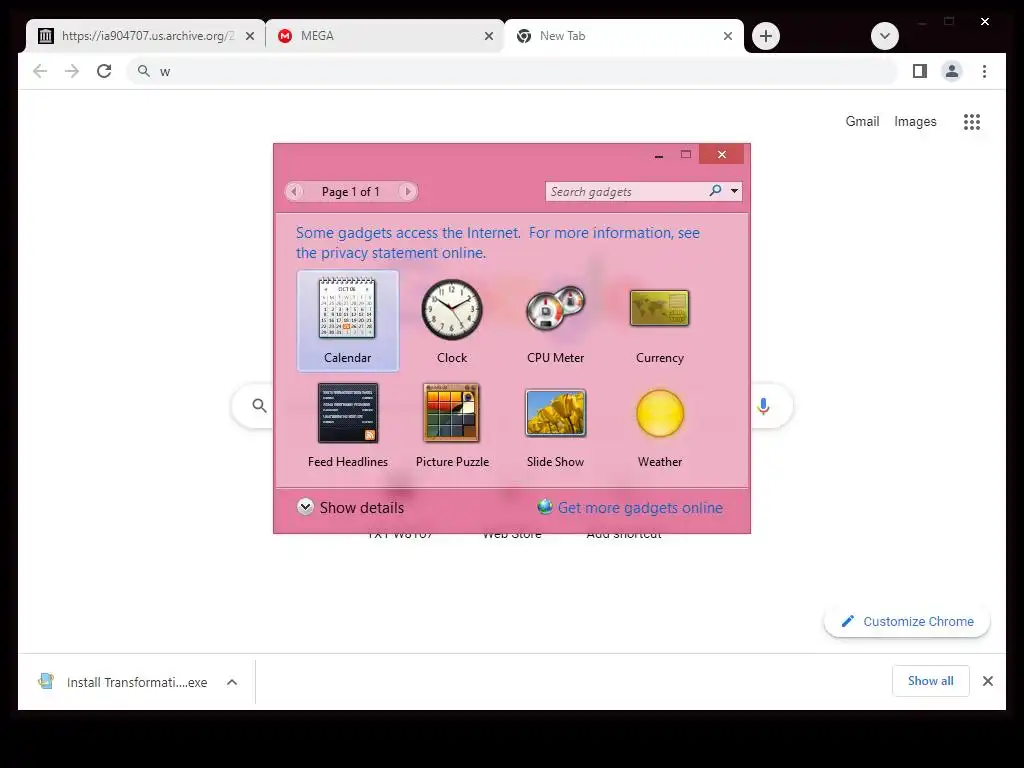The height and width of the screenshot is (768, 1024).
Task: Click Show all downloads
Action: pos(931,681)
